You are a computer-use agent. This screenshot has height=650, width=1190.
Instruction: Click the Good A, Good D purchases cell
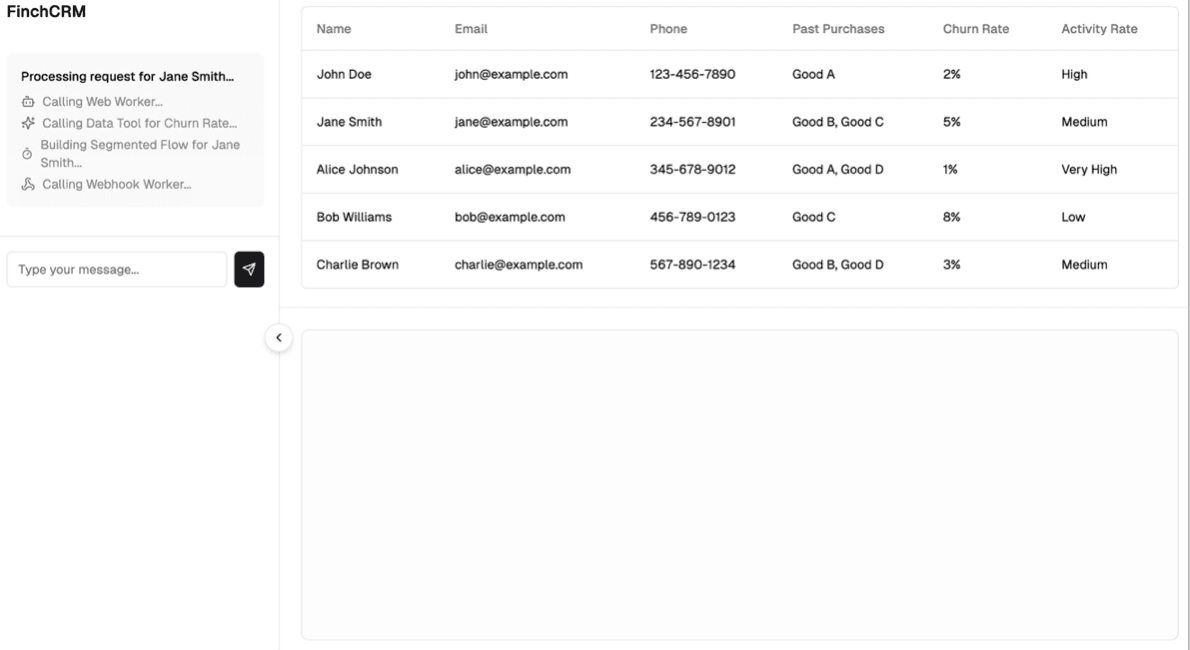(838, 169)
